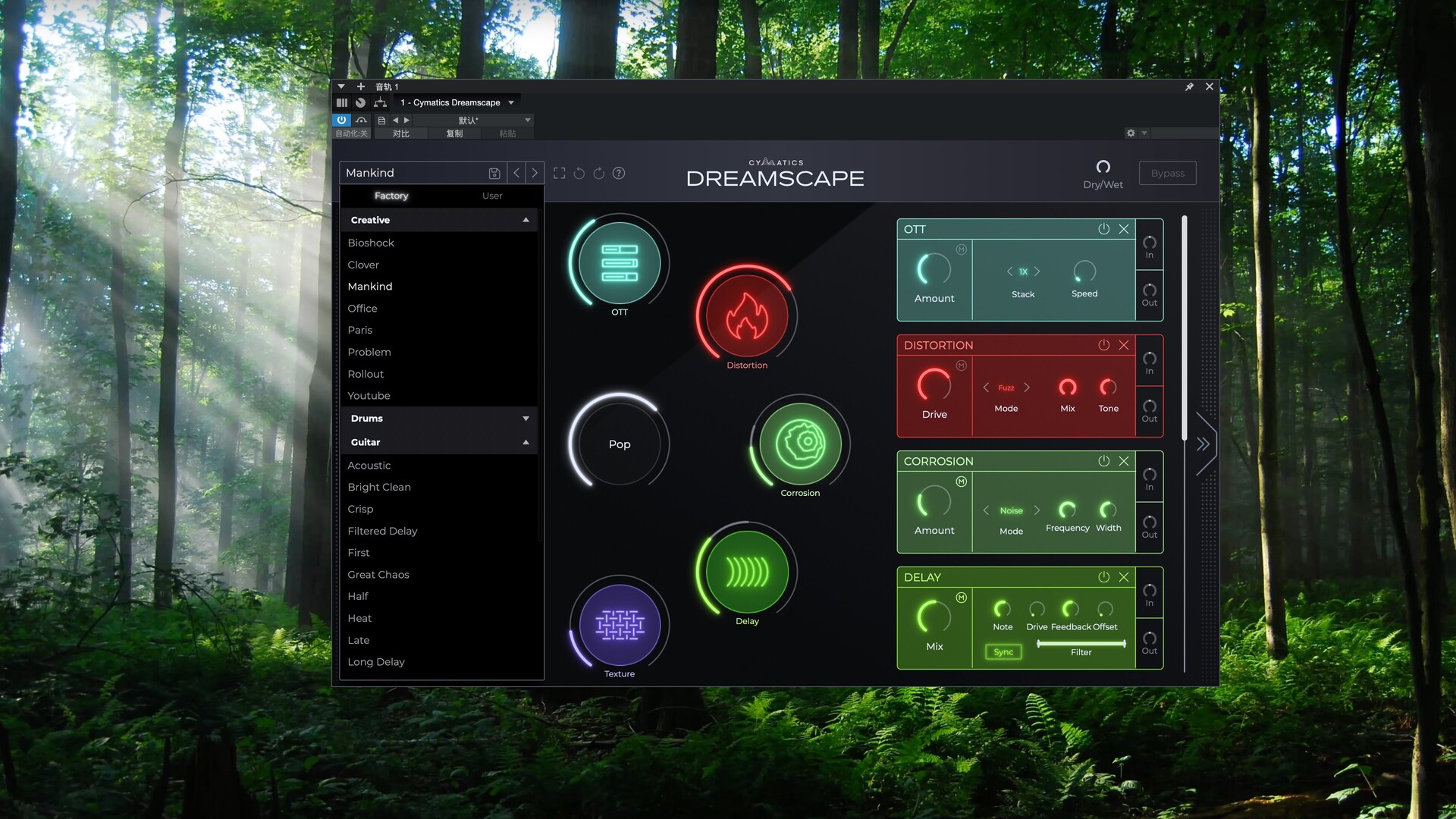
Task: Select the Texture effect icon
Action: point(620,625)
